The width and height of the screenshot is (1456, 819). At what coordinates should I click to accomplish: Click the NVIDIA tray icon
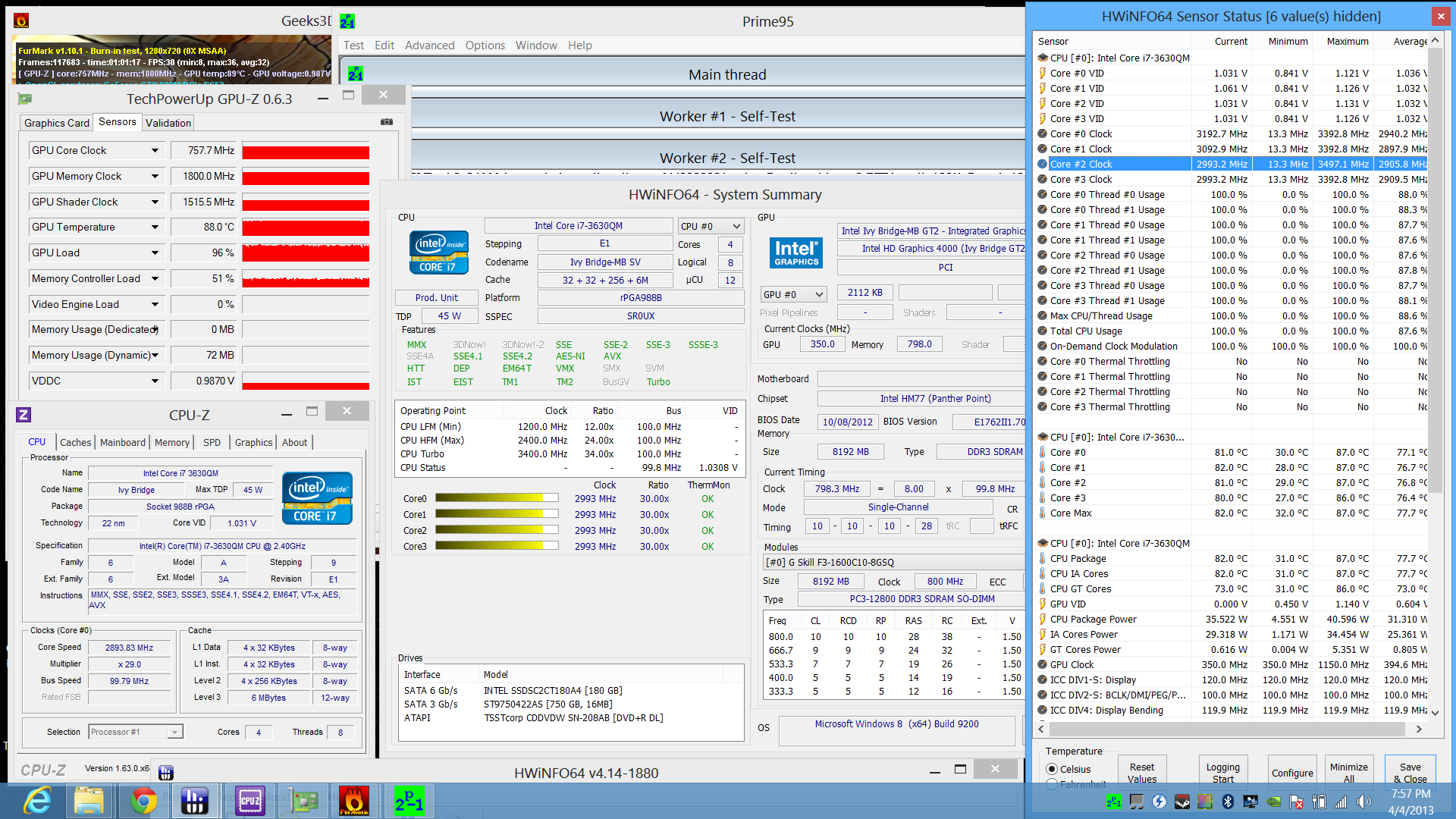pos(1273,802)
